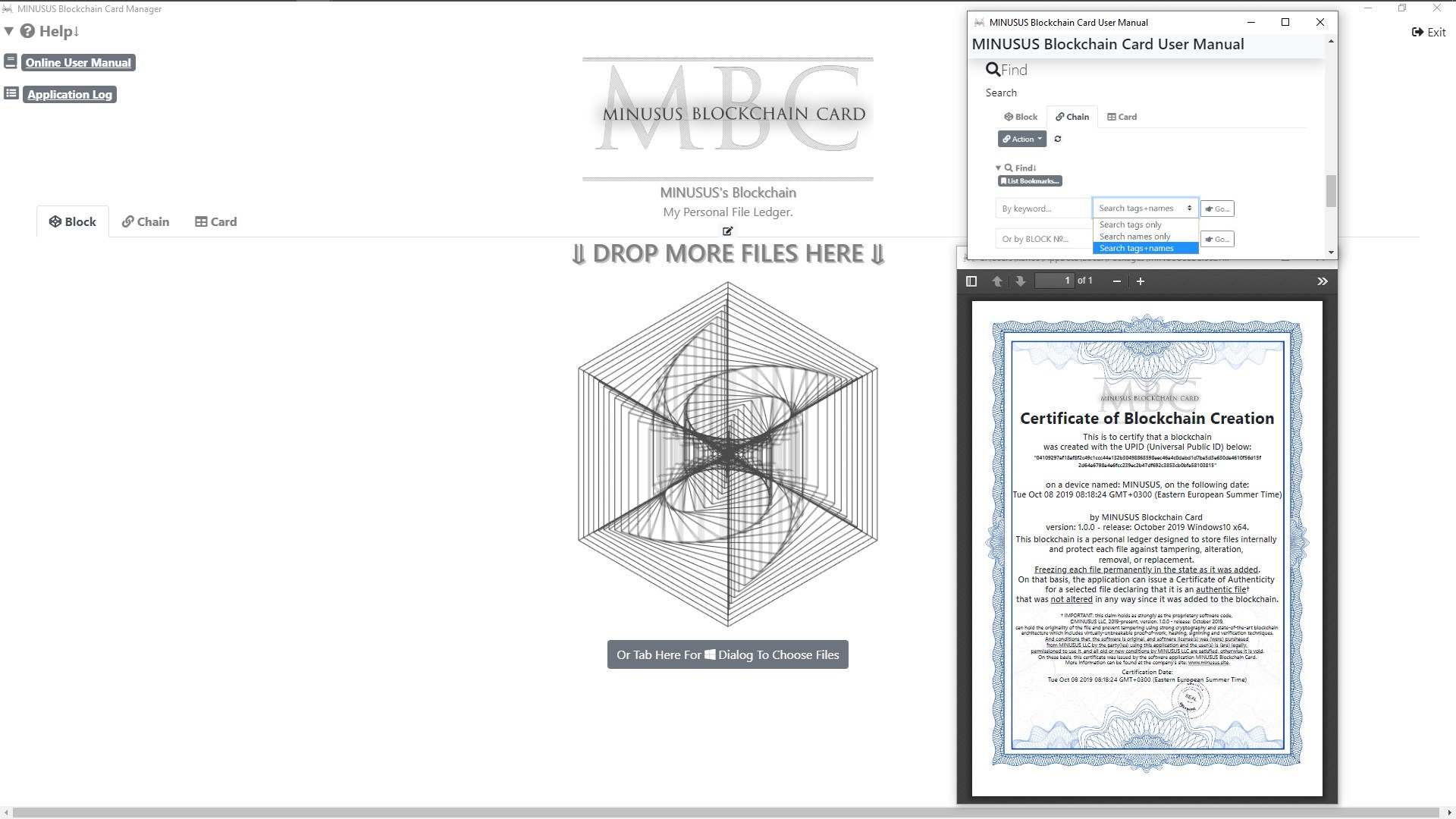The height and width of the screenshot is (819, 1456).
Task: Click the List Bookmarks button
Action: click(1030, 181)
